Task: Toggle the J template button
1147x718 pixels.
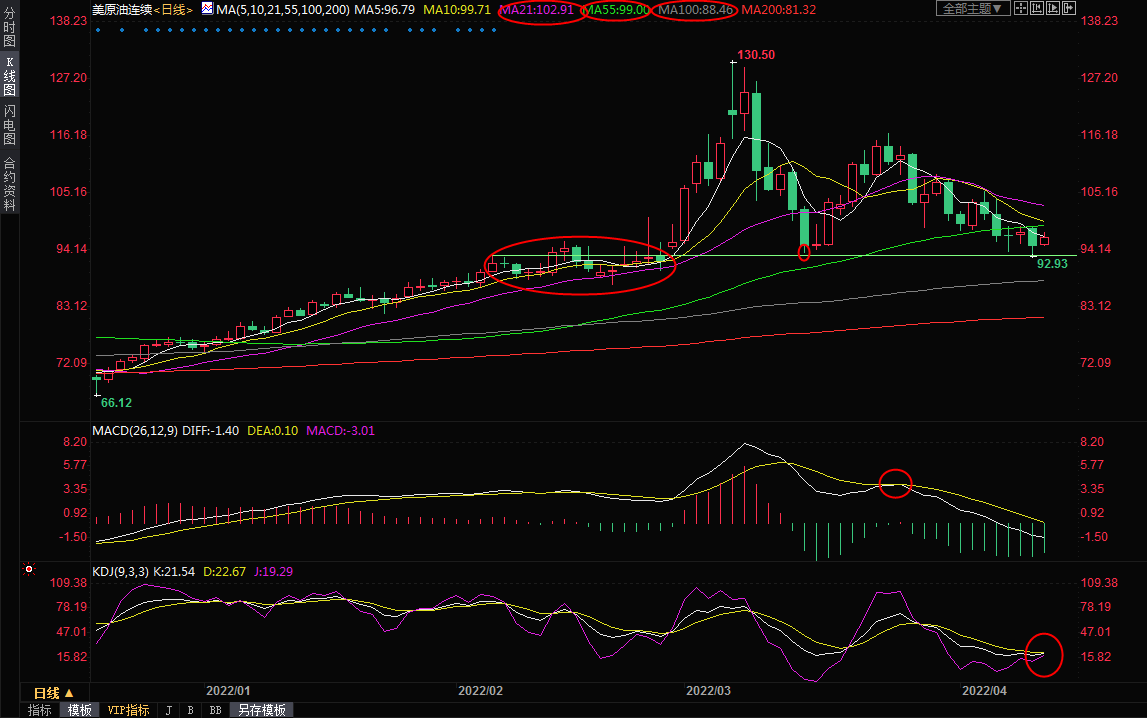Action: coord(168,710)
